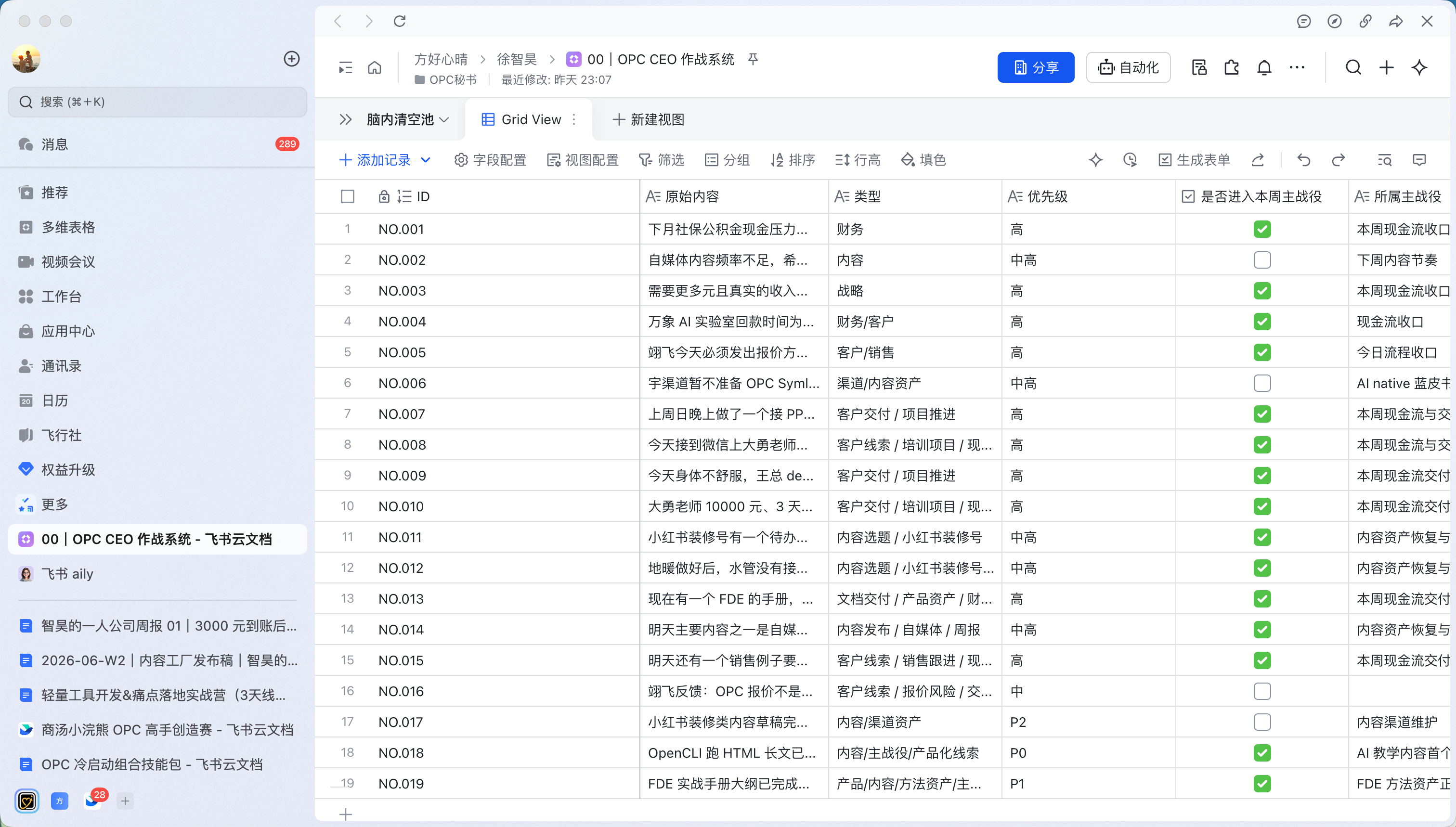Open the 行高 row height options
Viewport: 1456px width, 827px height.
click(x=858, y=160)
